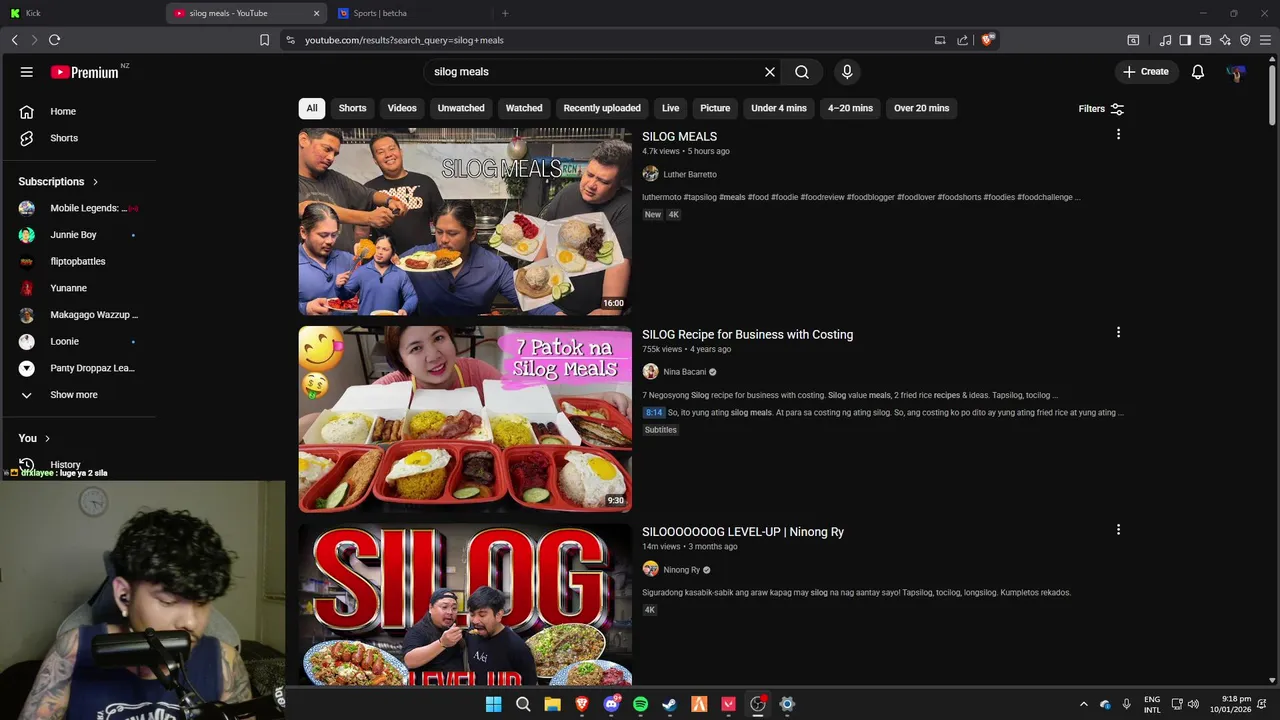Open Brave Wallet icon

pos(1205,40)
